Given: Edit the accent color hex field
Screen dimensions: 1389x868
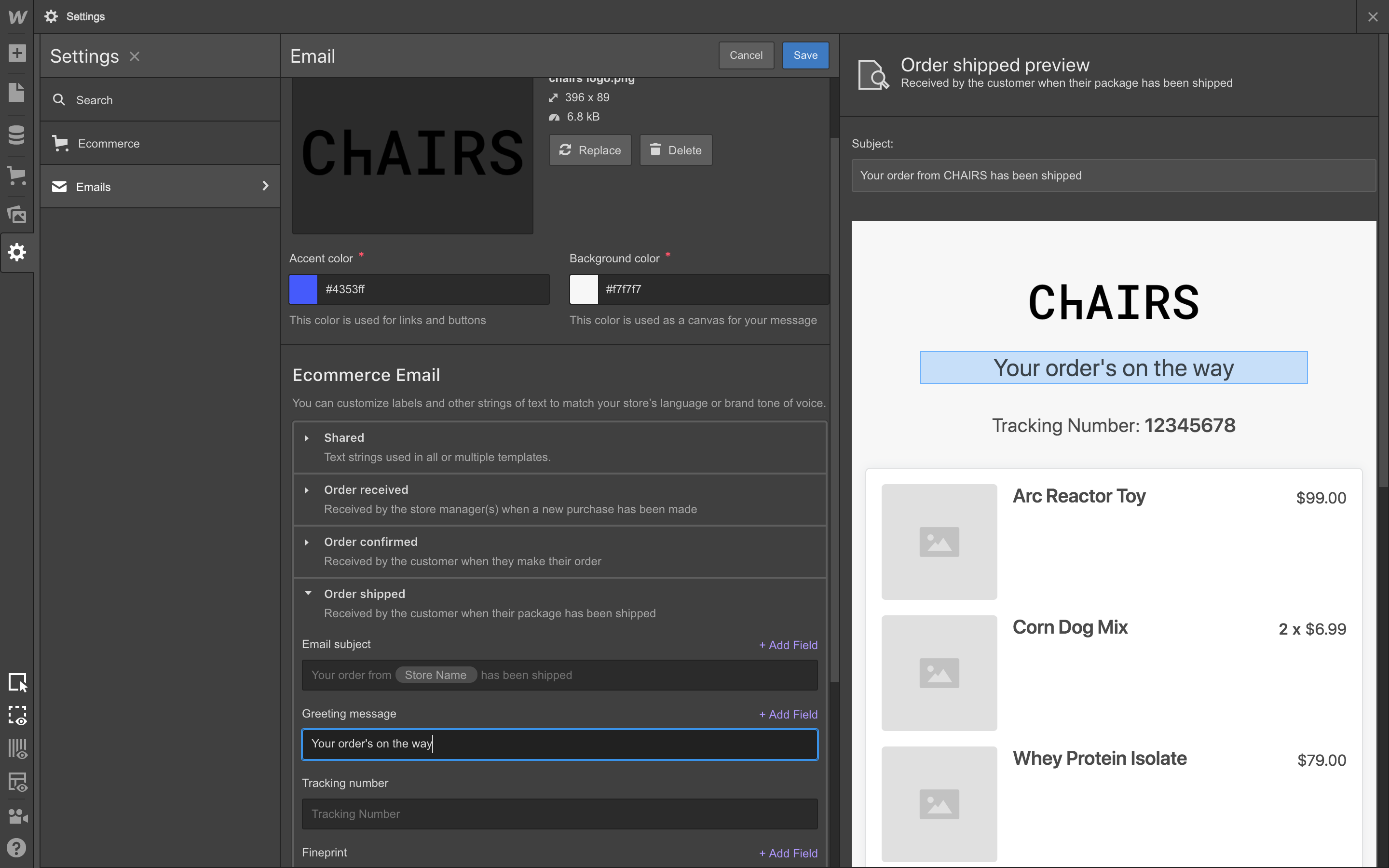Looking at the screenshot, I should point(434,289).
